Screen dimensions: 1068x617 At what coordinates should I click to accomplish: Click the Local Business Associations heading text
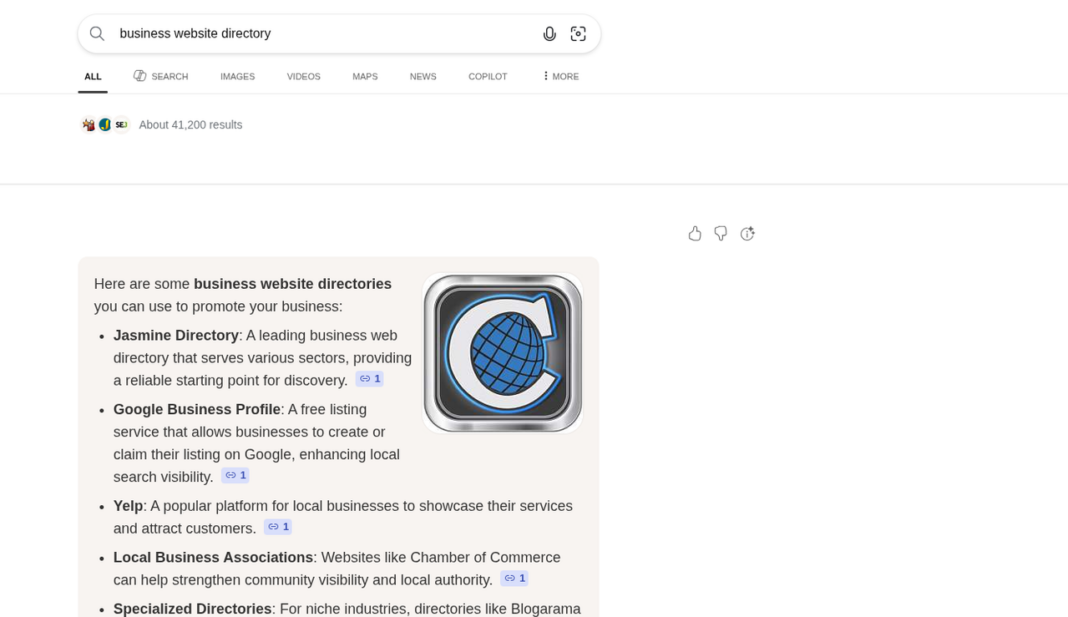point(213,557)
